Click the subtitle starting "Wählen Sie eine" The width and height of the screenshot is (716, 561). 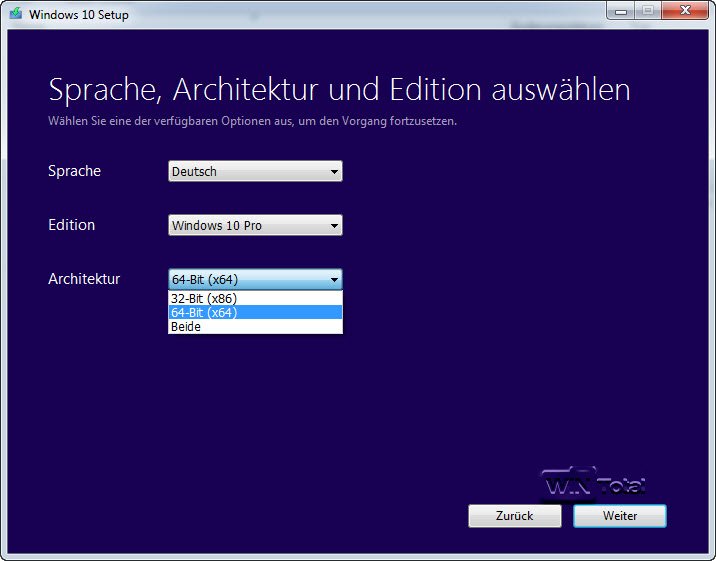click(x=253, y=121)
